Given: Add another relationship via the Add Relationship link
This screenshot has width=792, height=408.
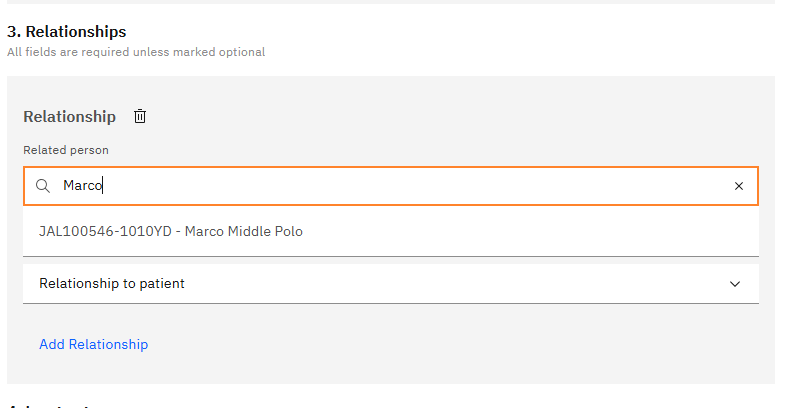Looking at the screenshot, I should coord(93,344).
